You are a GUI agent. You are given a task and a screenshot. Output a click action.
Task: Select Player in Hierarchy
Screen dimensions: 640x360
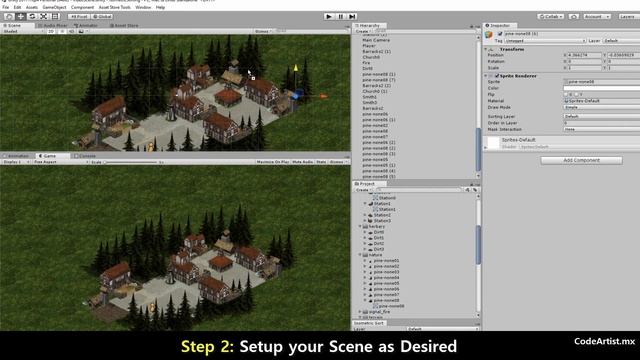369,46
